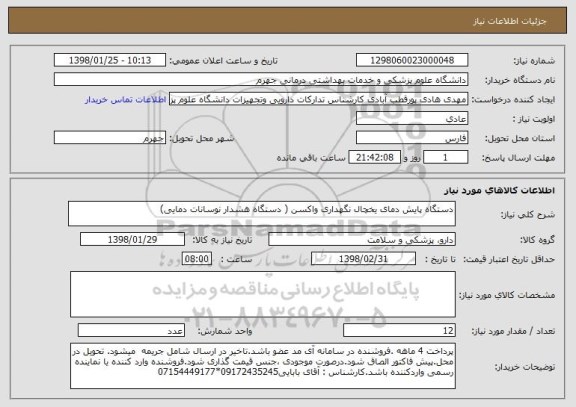The height and width of the screenshot is (407, 576).
Task: Click the price validity date field 1398/02/31
Action: click(x=363, y=259)
